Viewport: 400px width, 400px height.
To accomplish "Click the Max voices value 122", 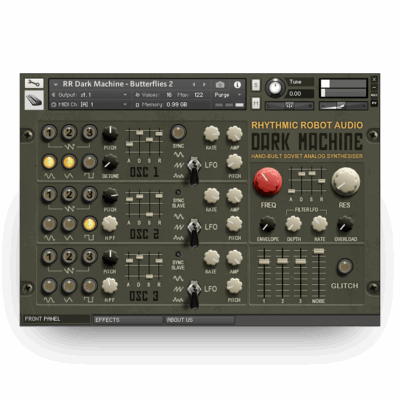I will pos(199,95).
